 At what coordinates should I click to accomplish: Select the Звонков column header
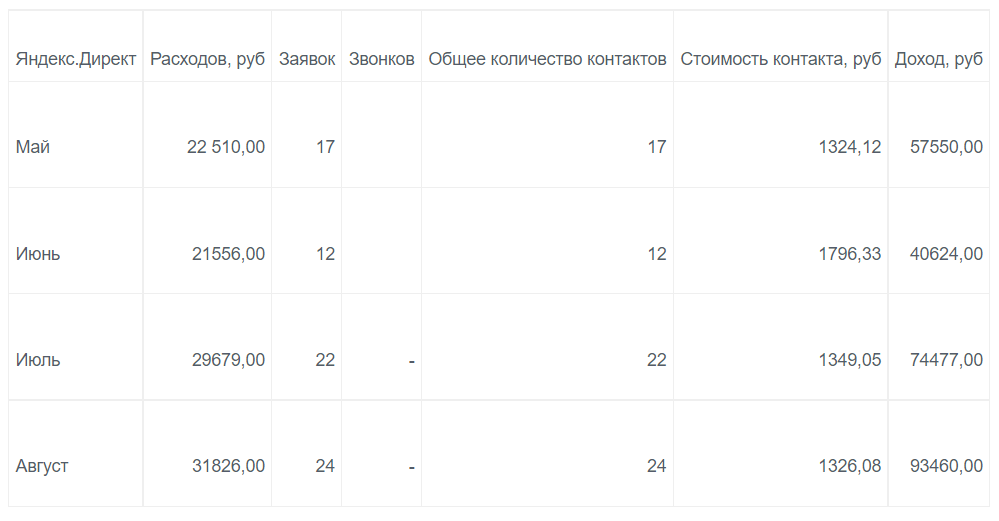pyautogui.click(x=381, y=60)
